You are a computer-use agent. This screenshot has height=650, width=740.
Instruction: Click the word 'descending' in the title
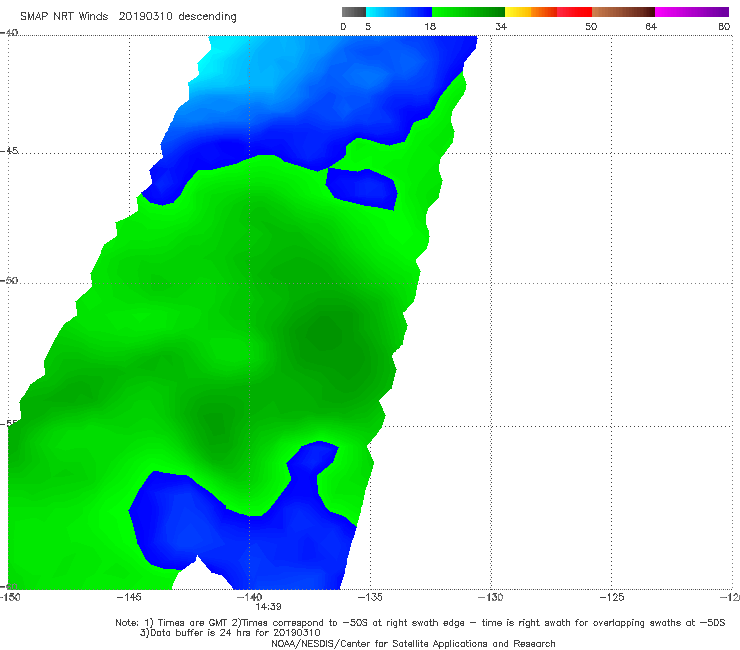(207, 17)
